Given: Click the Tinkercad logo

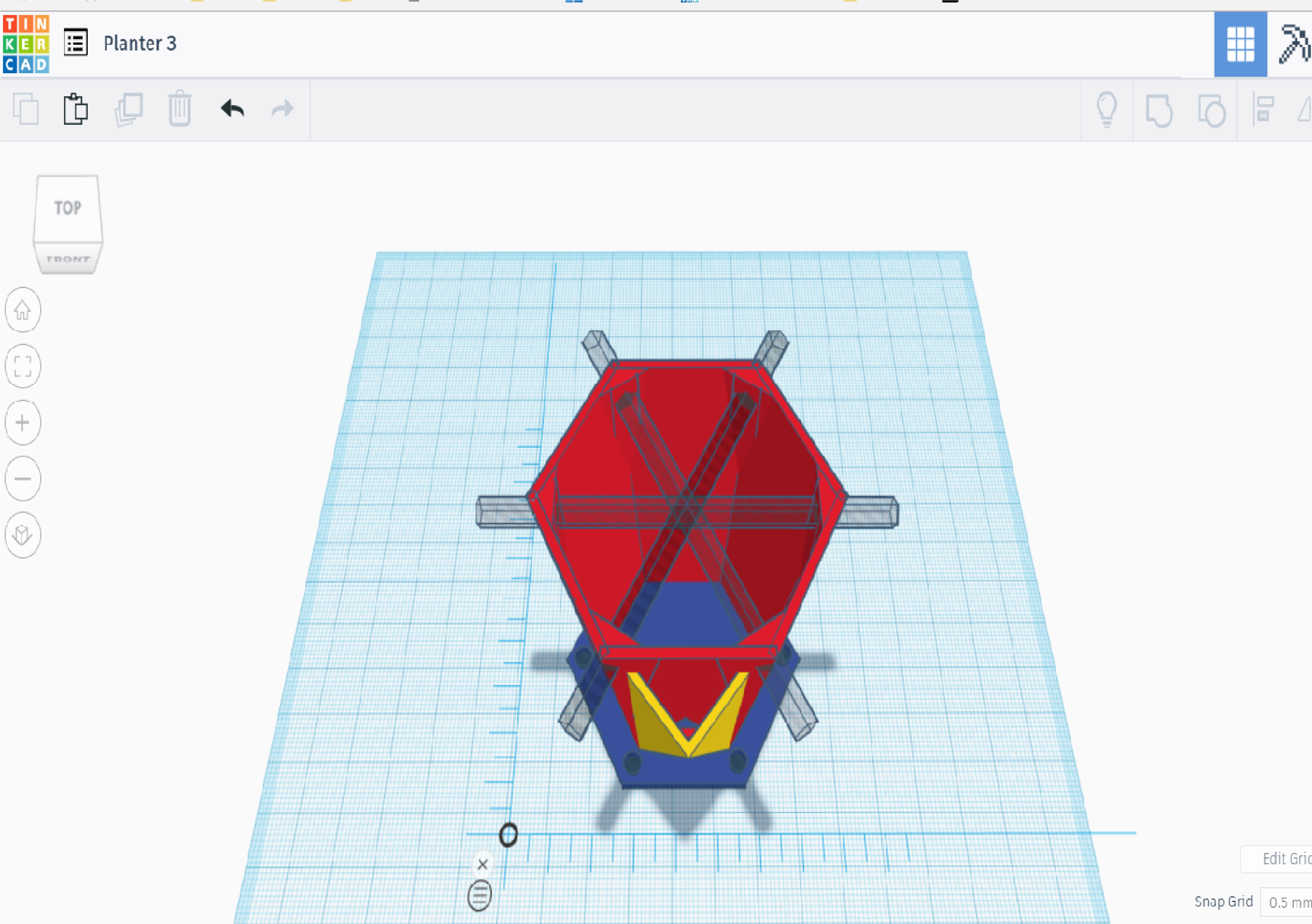Looking at the screenshot, I should click(26, 44).
